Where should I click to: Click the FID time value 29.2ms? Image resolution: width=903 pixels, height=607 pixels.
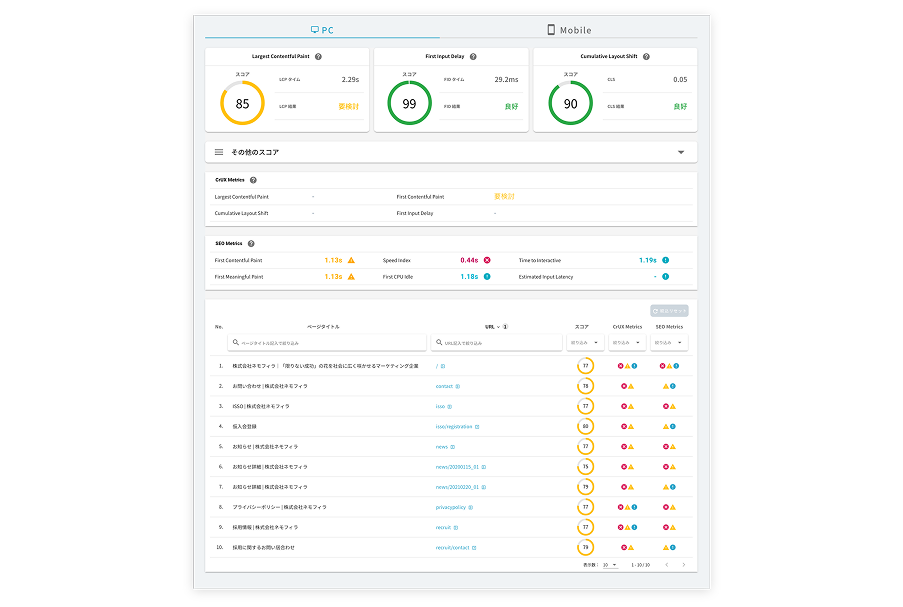point(506,79)
